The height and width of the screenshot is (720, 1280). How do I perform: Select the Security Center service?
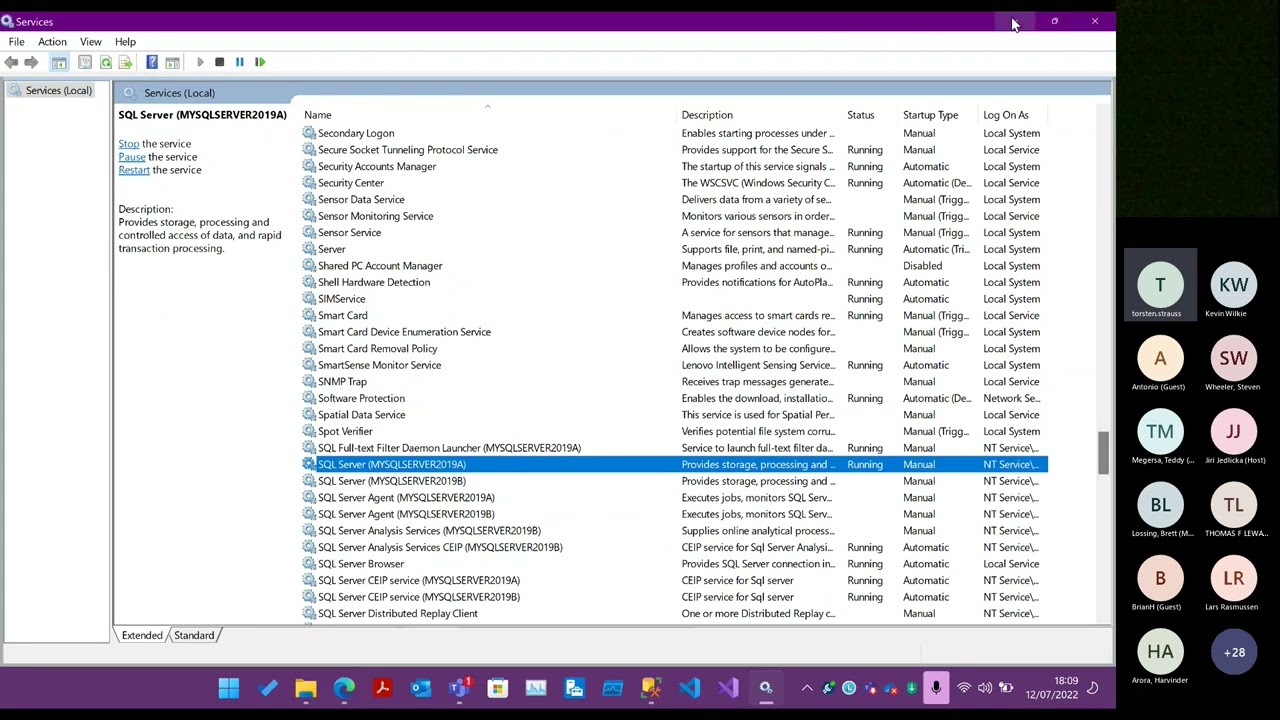[x=675, y=183]
